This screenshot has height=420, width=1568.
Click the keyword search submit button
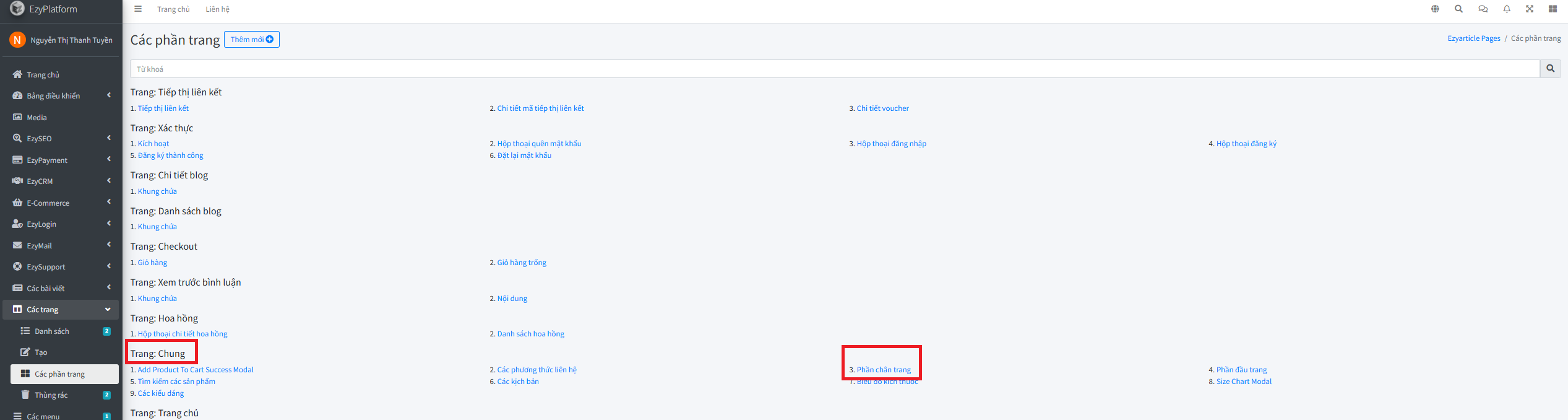pos(1550,69)
